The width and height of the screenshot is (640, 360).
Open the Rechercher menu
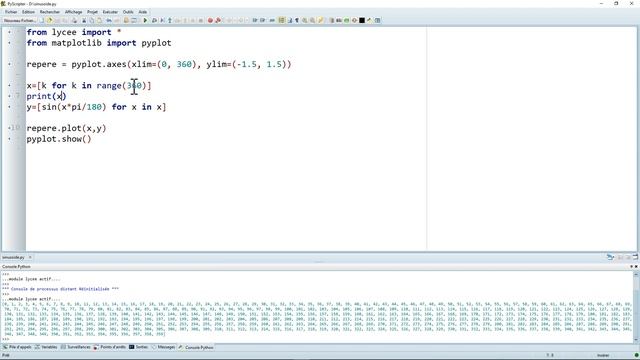pyautogui.click(x=50, y=12)
